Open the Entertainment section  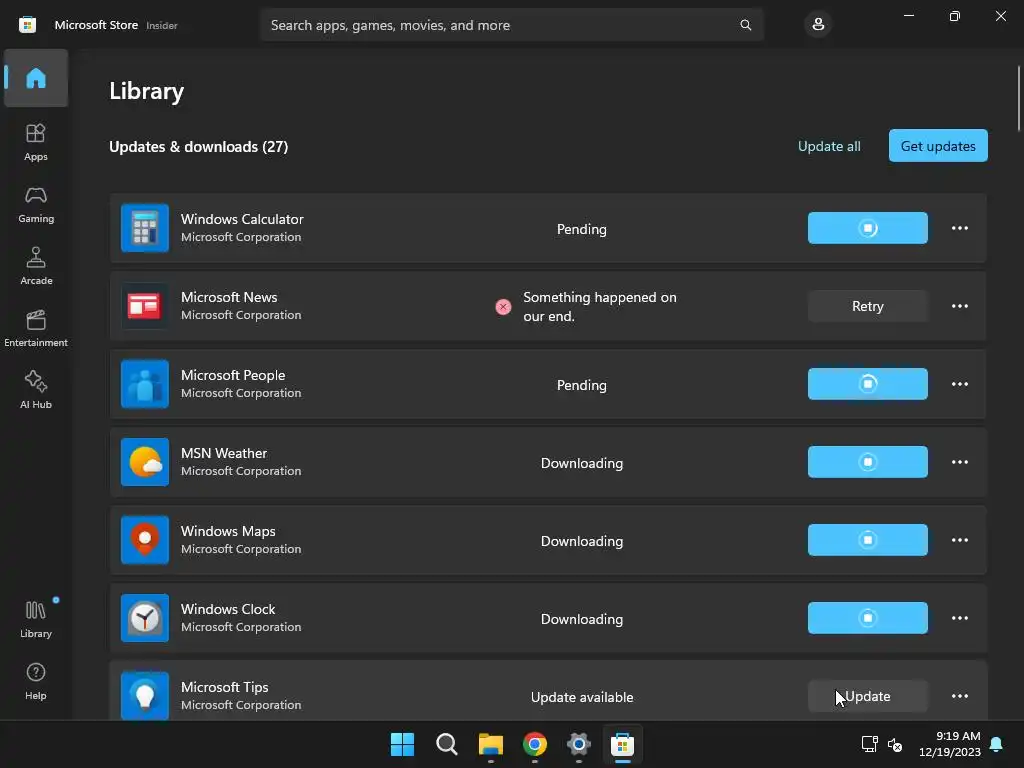(x=36, y=328)
